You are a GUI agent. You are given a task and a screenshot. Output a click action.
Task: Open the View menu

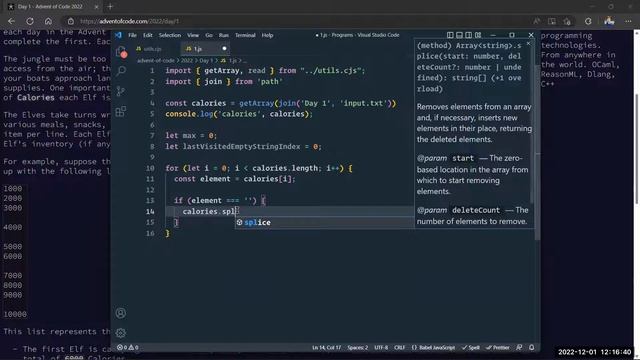tap(193, 35)
